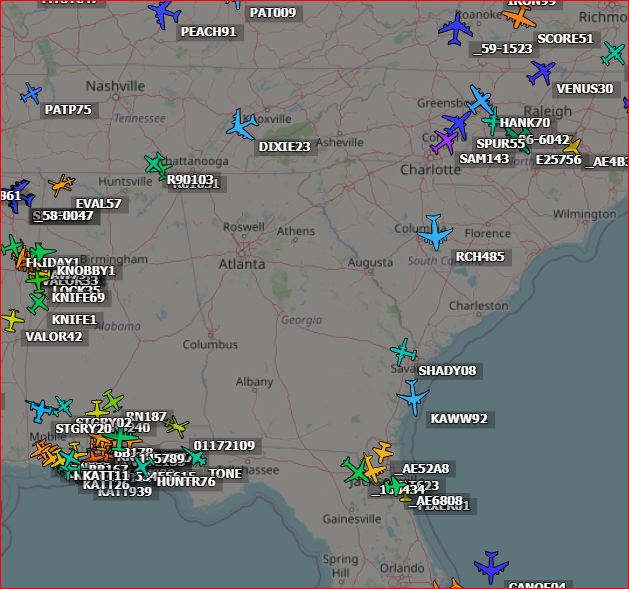
Task: Click the KAWW92 callsign label
Action: [x=459, y=419]
